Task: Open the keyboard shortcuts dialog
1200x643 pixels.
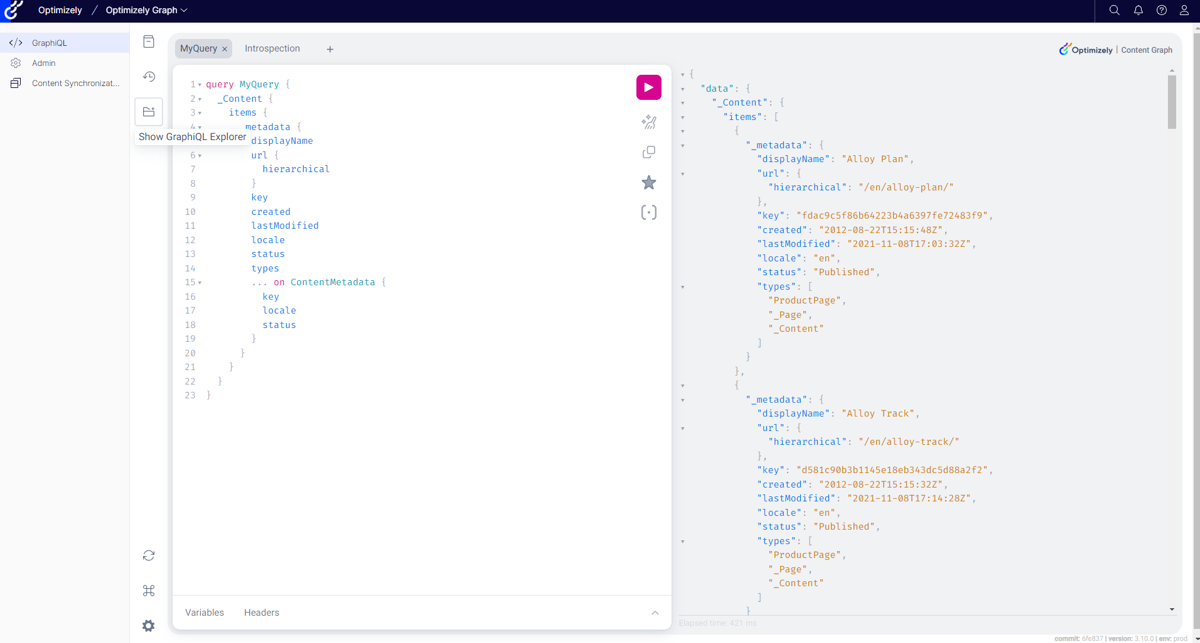Action: coord(148,590)
